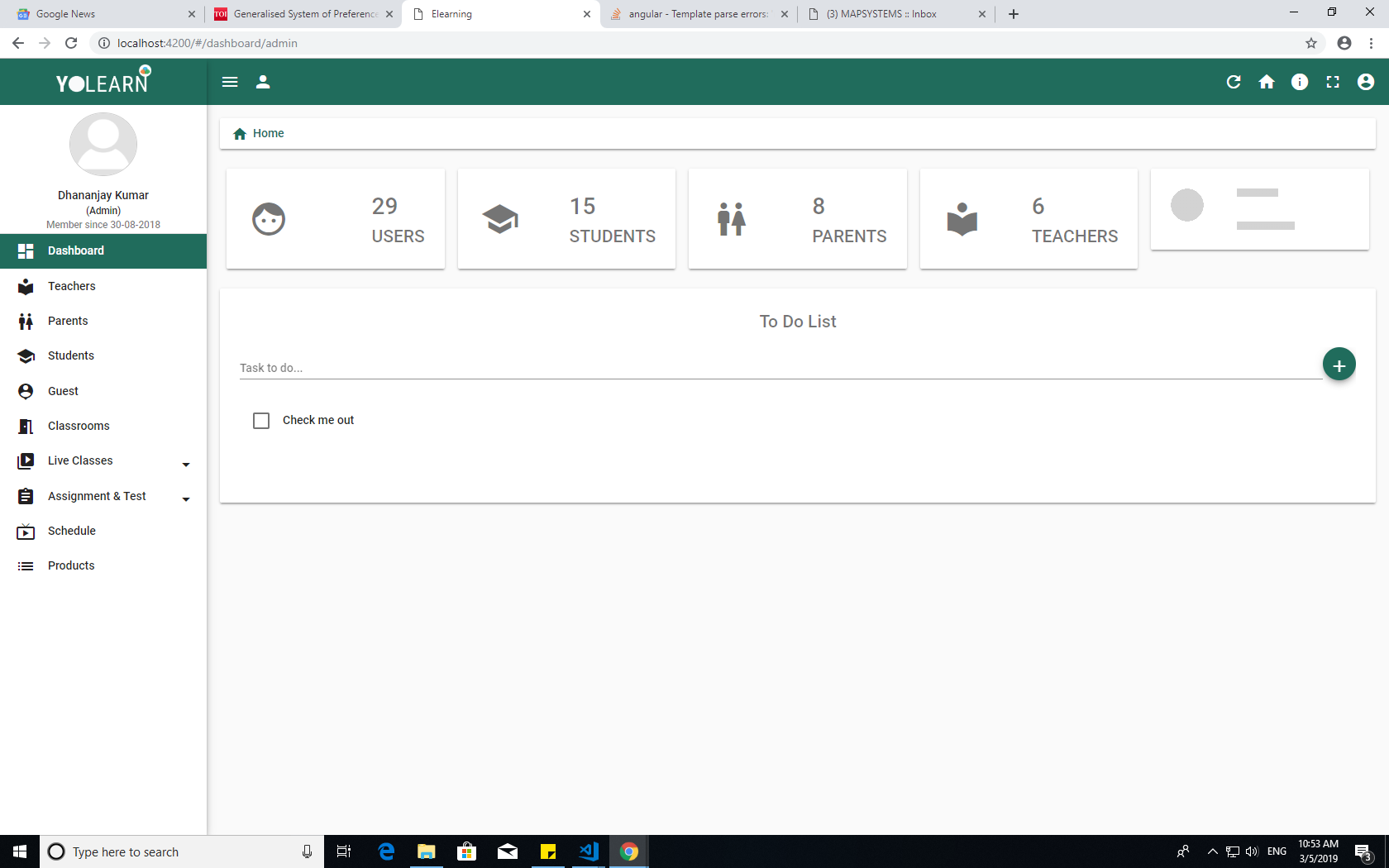Open Visual Studio Code from the taskbar
This screenshot has width=1389, height=868.
589,851
